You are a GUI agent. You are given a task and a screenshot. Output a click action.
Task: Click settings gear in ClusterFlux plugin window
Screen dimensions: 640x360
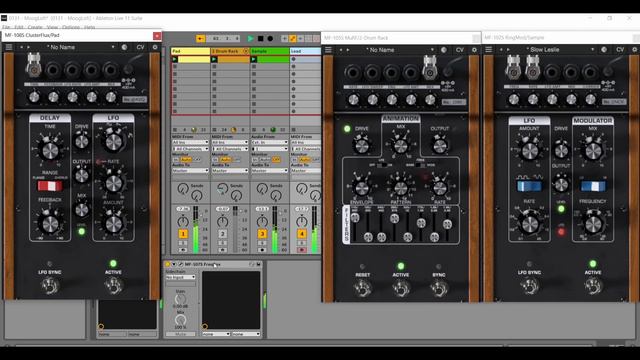pyautogui.click(x=155, y=47)
